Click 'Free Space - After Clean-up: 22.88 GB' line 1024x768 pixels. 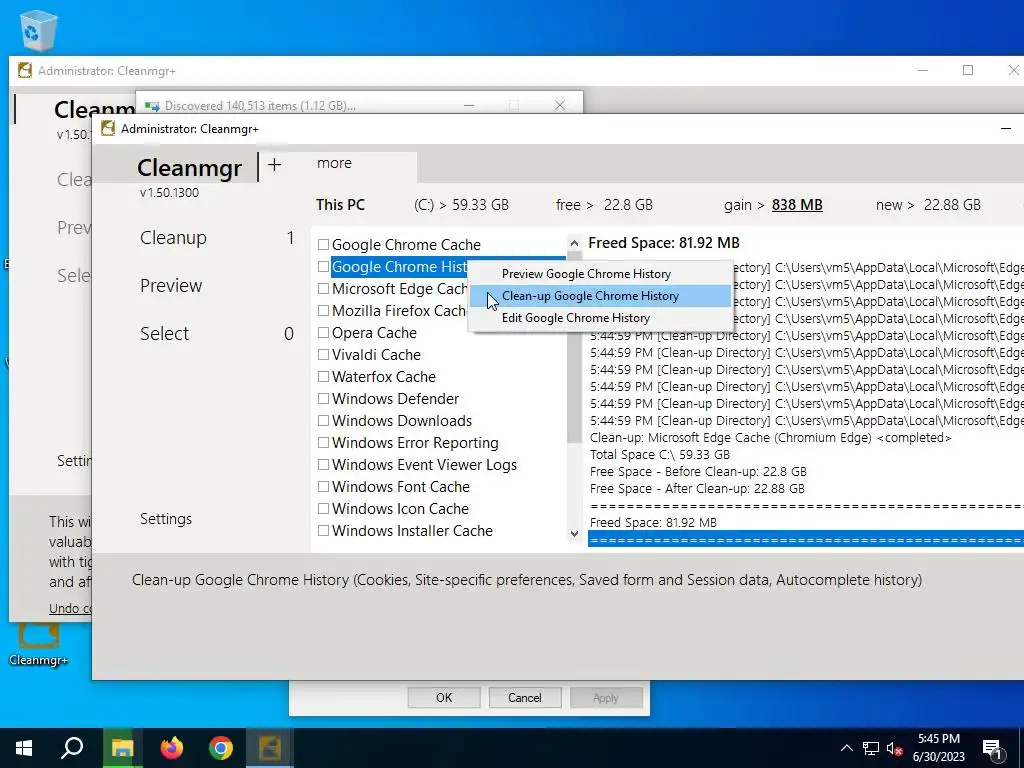697,488
